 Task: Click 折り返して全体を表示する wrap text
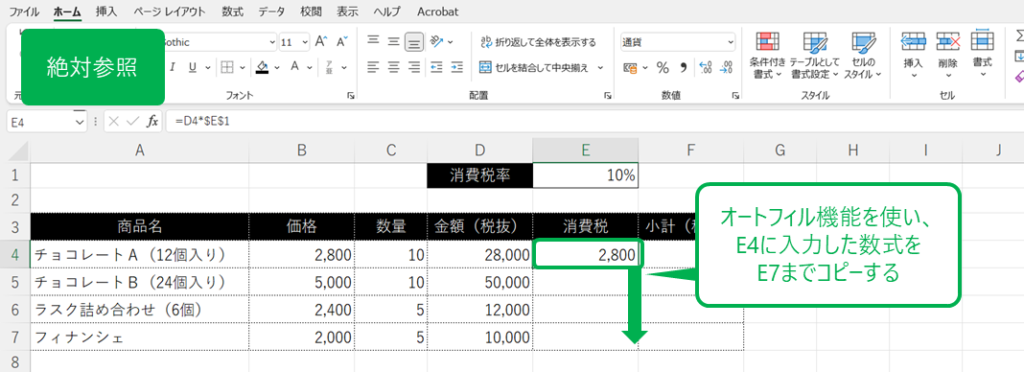pos(538,42)
